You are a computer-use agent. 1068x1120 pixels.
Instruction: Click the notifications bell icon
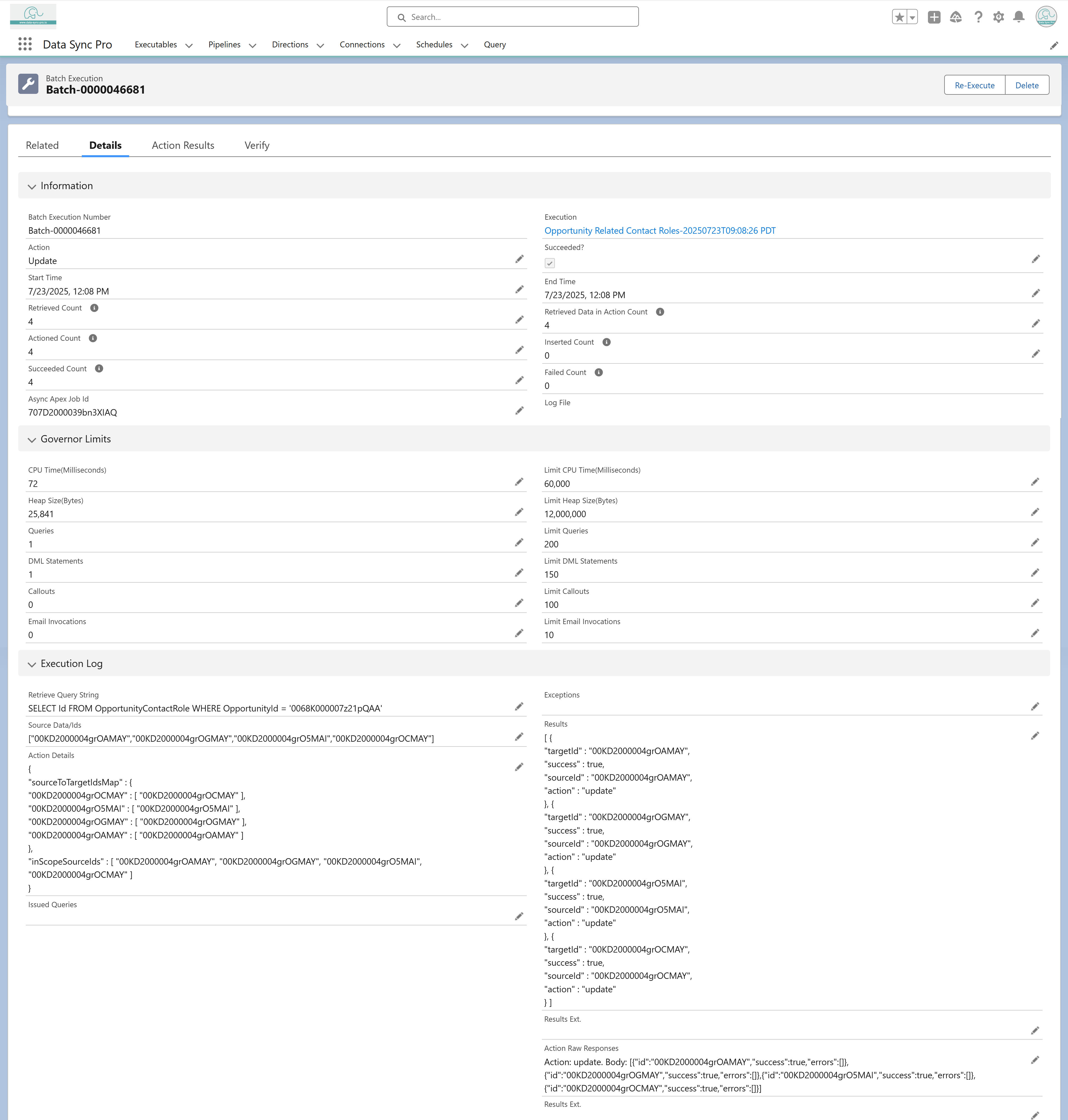(1018, 17)
